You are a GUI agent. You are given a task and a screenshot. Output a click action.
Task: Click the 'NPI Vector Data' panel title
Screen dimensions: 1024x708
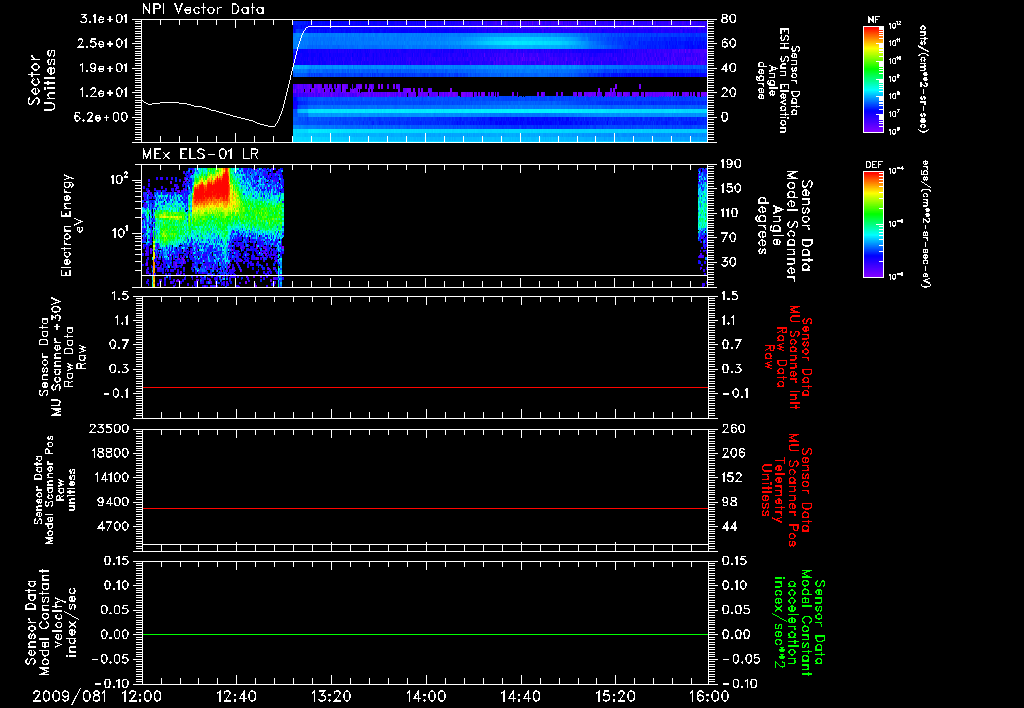click(203, 9)
